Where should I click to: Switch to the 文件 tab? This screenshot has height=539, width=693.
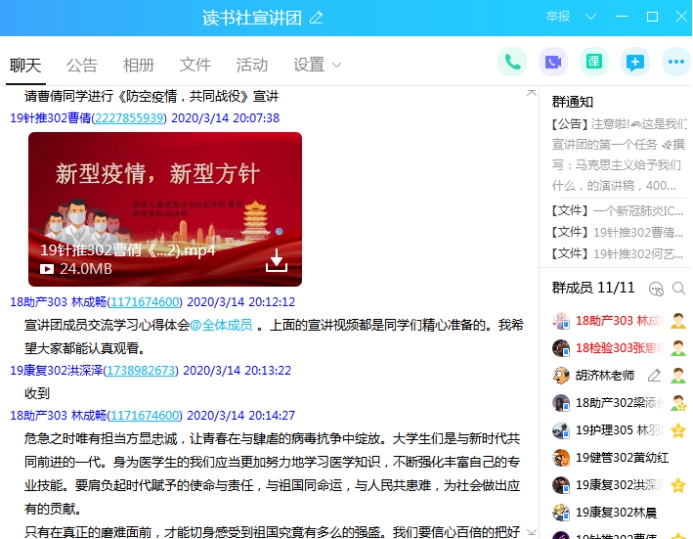coord(195,65)
